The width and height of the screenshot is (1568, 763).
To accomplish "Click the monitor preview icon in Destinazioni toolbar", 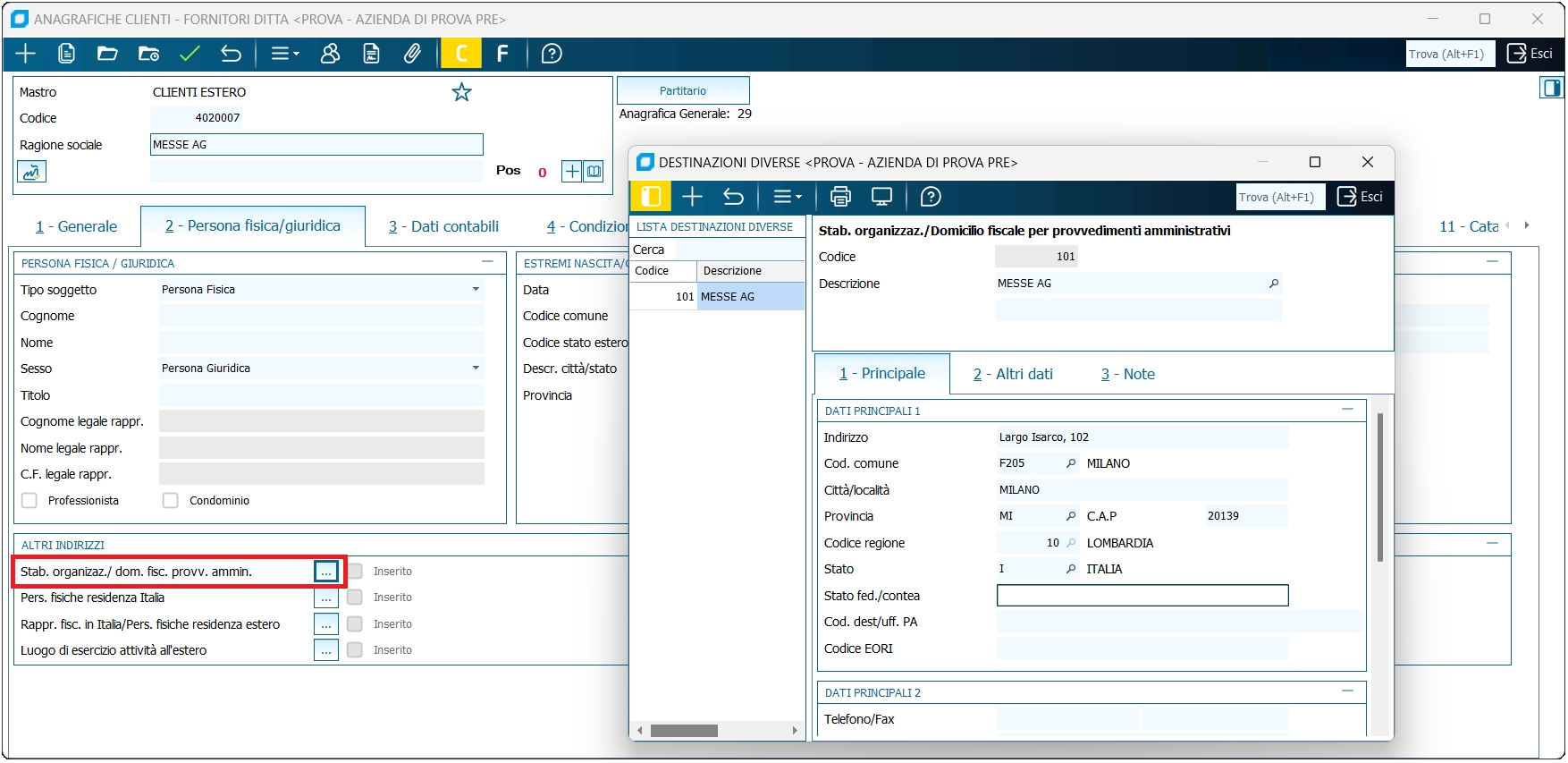I will click(881, 197).
